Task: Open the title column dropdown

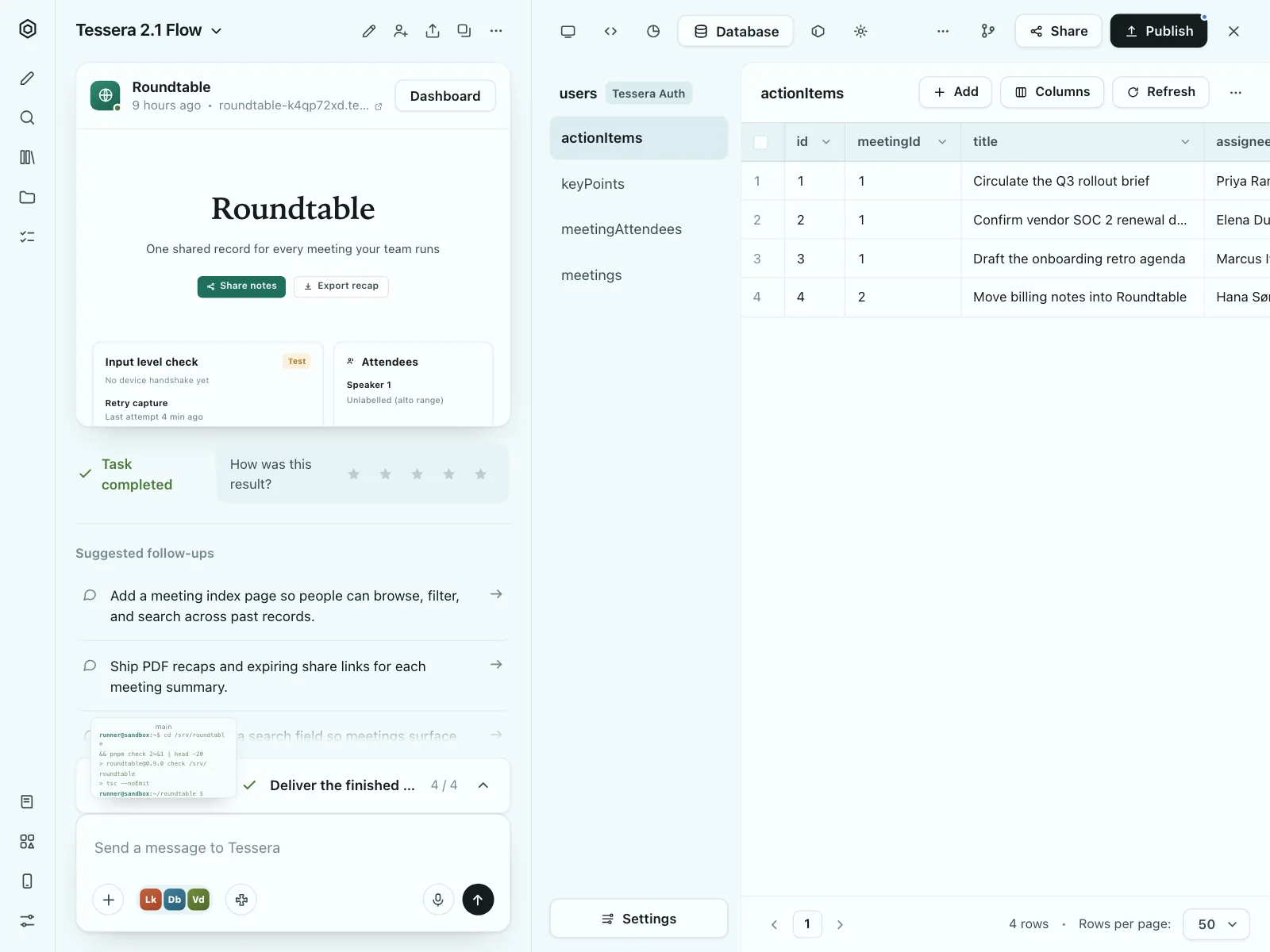Action: 1185,142
